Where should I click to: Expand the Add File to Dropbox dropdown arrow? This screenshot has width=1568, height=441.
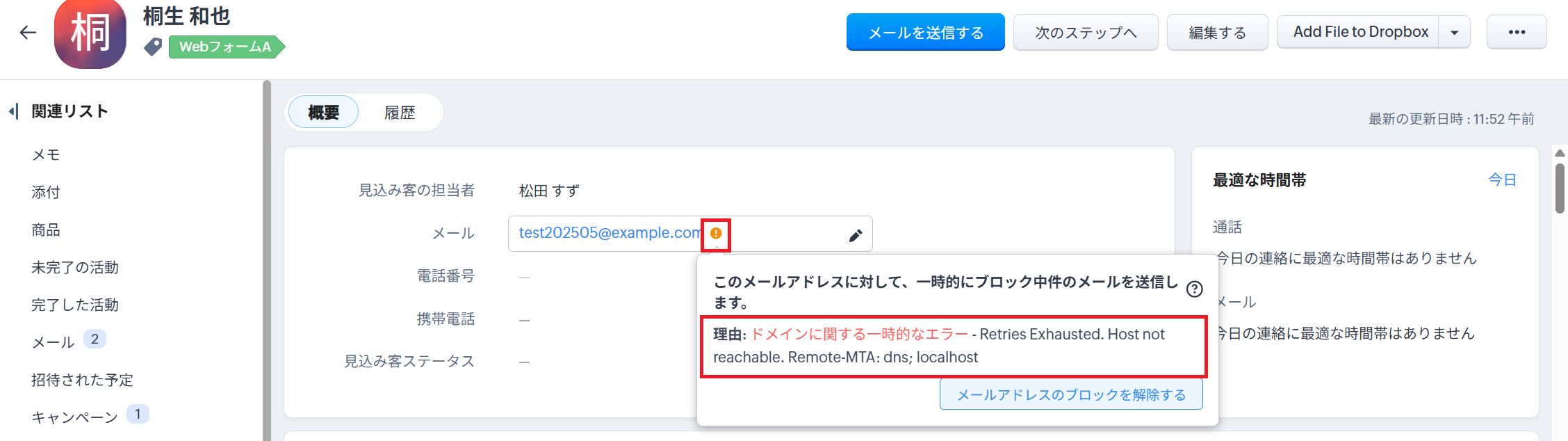1454,33
